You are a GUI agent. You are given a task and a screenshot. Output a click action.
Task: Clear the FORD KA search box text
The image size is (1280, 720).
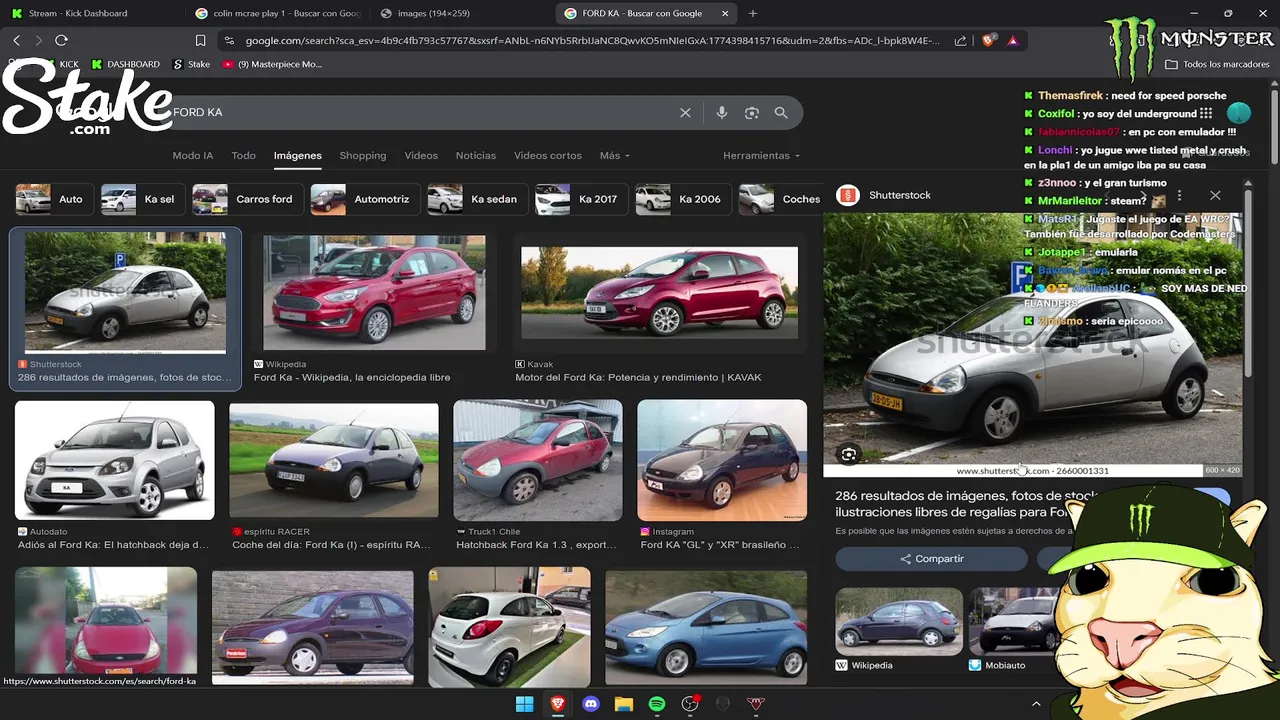pos(685,113)
